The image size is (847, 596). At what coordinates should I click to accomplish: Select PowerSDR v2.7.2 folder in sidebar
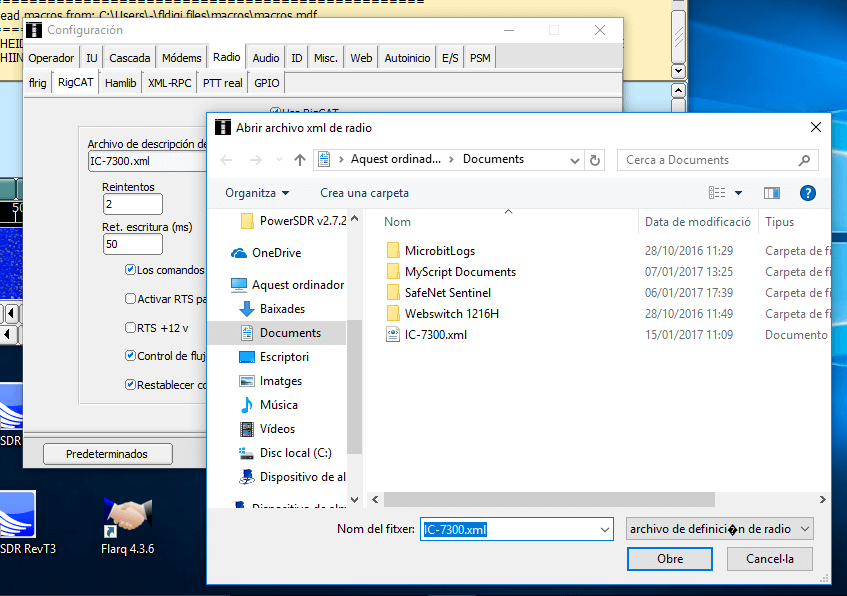tap(293, 221)
